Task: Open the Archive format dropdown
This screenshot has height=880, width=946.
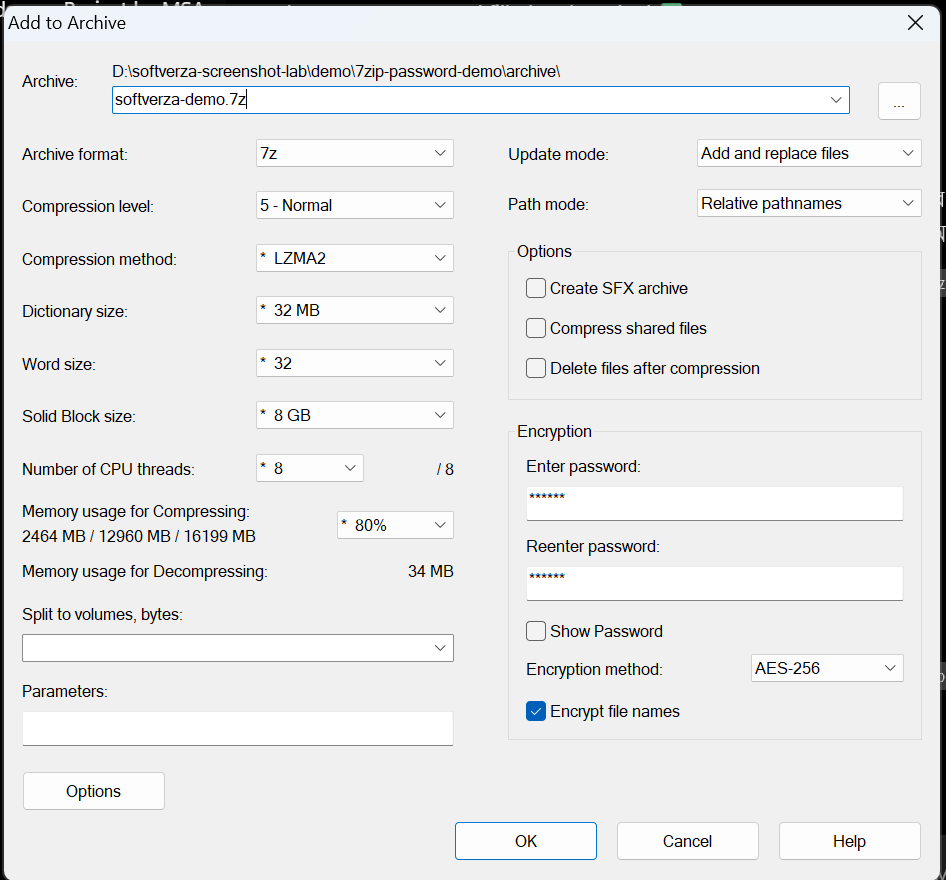Action: pos(355,153)
